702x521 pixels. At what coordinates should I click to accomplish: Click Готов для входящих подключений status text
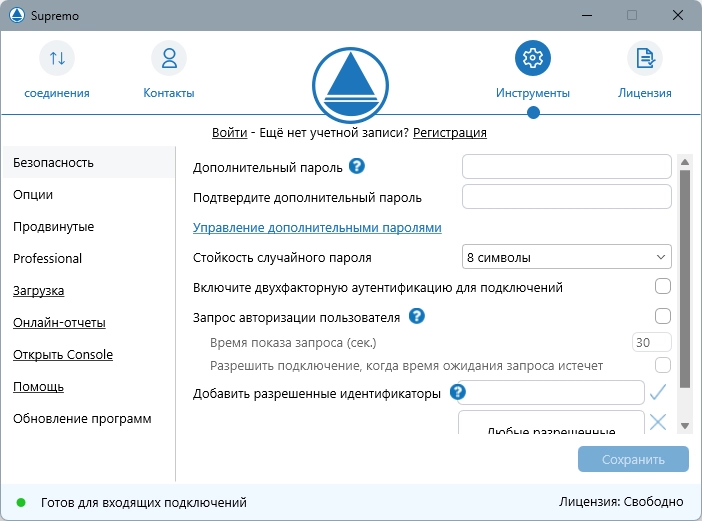coord(144,502)
